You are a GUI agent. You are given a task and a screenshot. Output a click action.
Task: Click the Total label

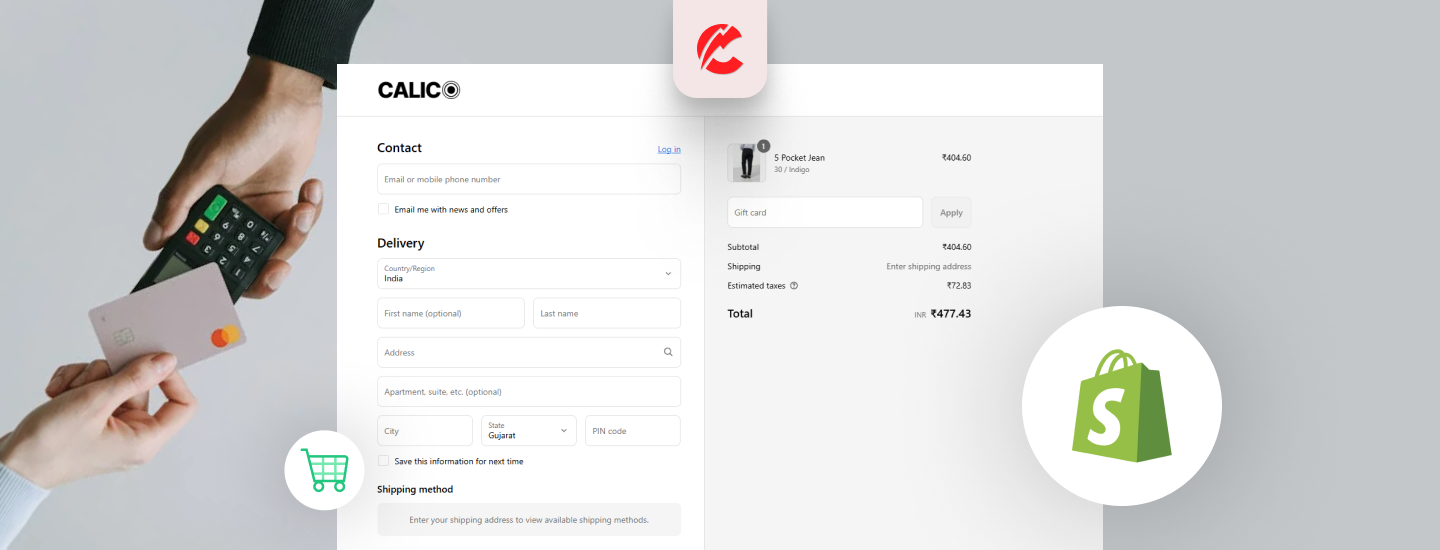(x=740, y=313)
